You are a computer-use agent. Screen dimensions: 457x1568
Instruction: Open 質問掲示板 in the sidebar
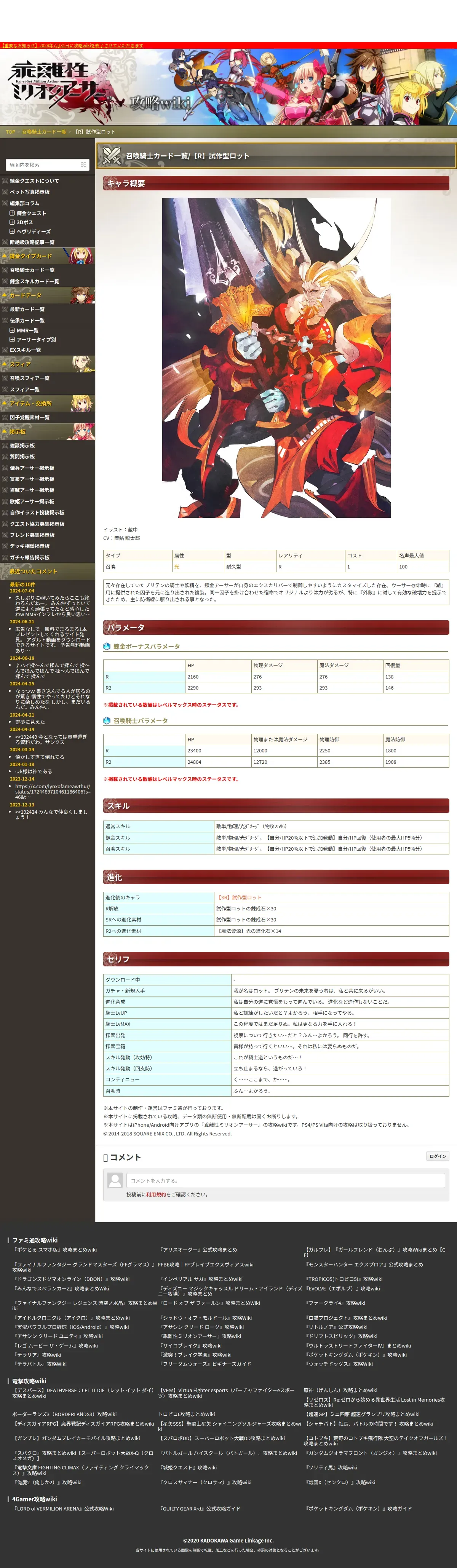coord(22,457)
